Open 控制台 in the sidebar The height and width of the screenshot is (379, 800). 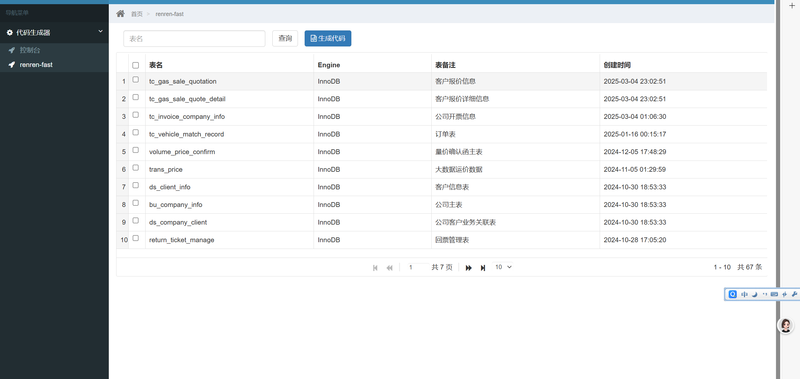click(x=30, y=50)
